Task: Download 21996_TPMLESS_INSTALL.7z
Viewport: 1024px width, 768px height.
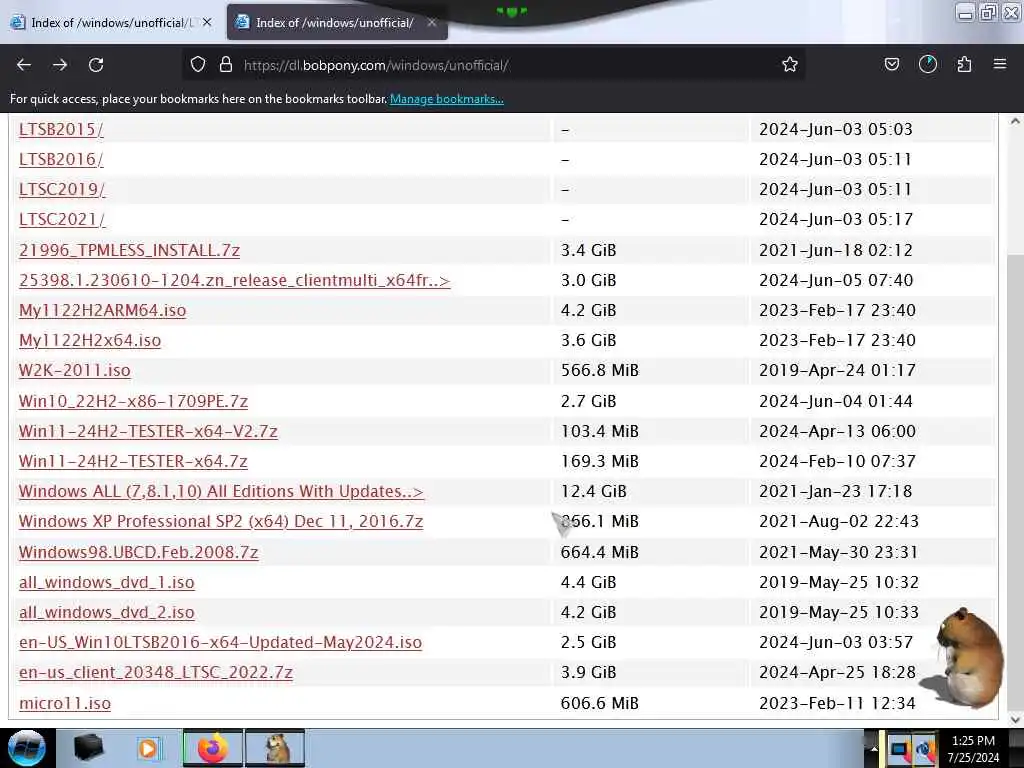Action: pos(129,250)
